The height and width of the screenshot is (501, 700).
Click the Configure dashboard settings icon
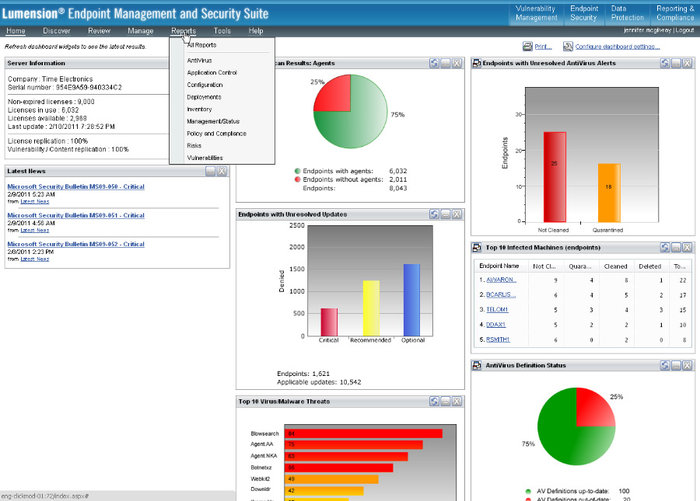point(568,46)
